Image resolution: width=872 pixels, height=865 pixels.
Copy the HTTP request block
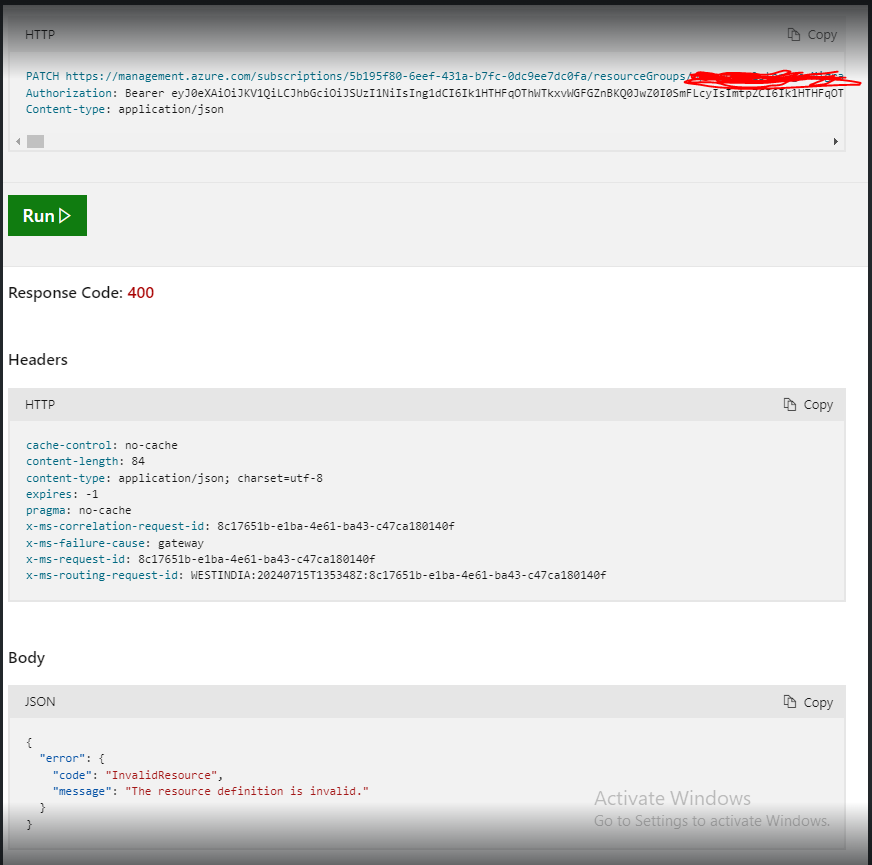tap(812, 34)
